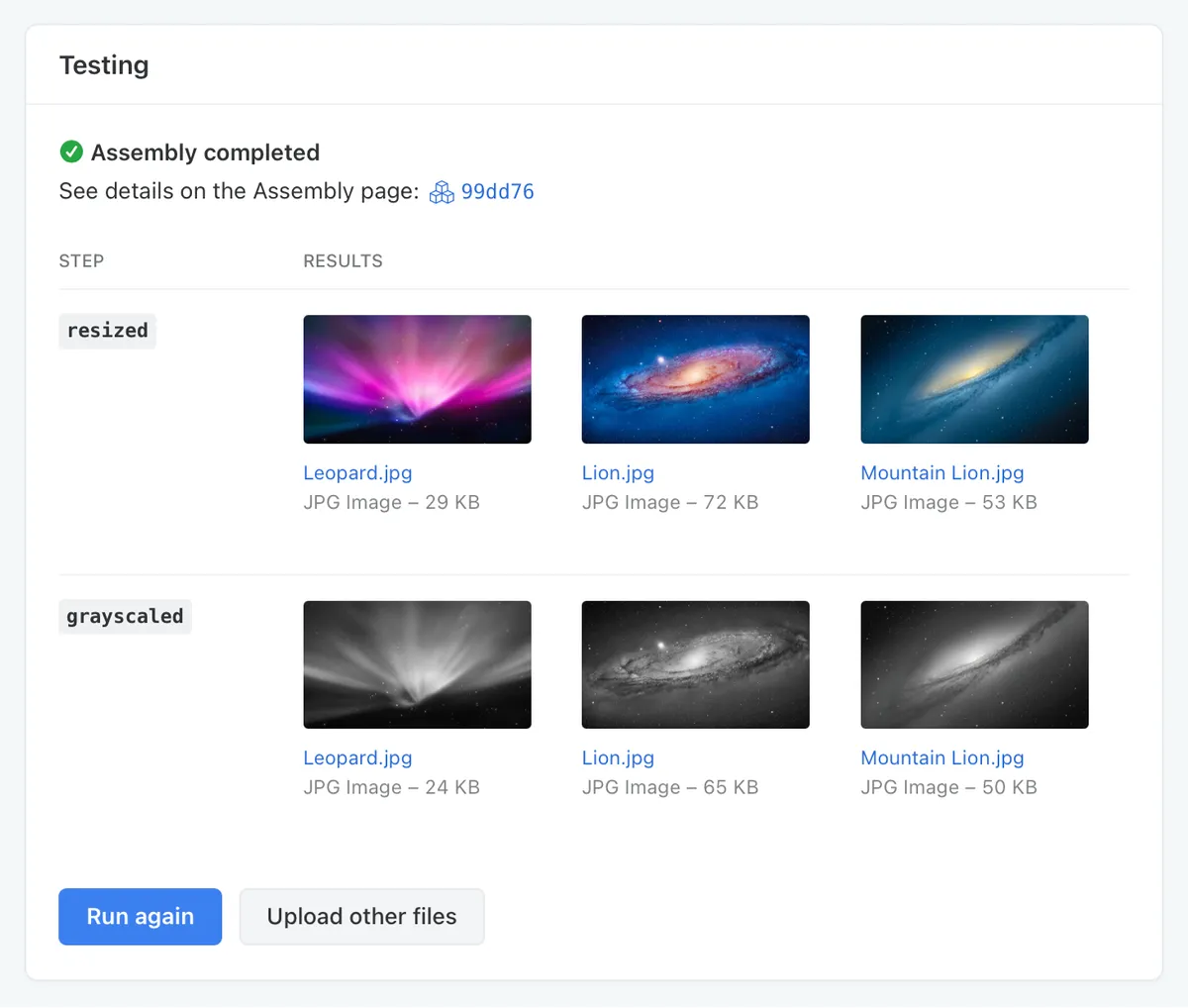Click the grayscaled step label
The image size is (1188, 1008).
tap(125, 616)
